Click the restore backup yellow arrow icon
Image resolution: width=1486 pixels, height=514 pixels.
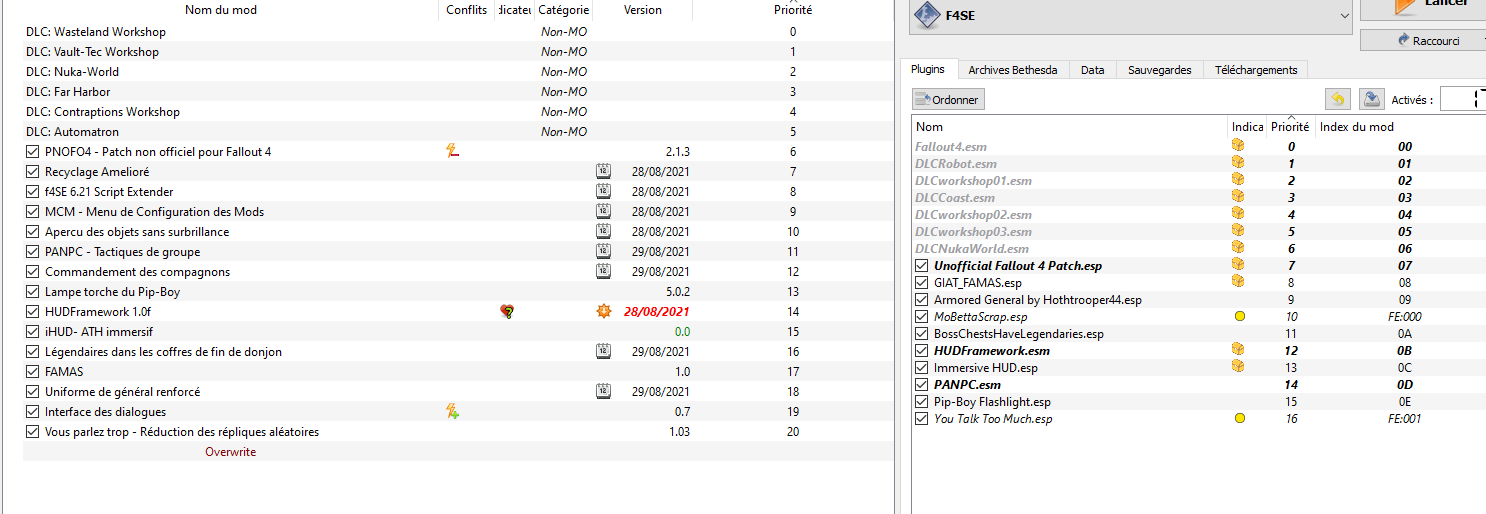1338,99
